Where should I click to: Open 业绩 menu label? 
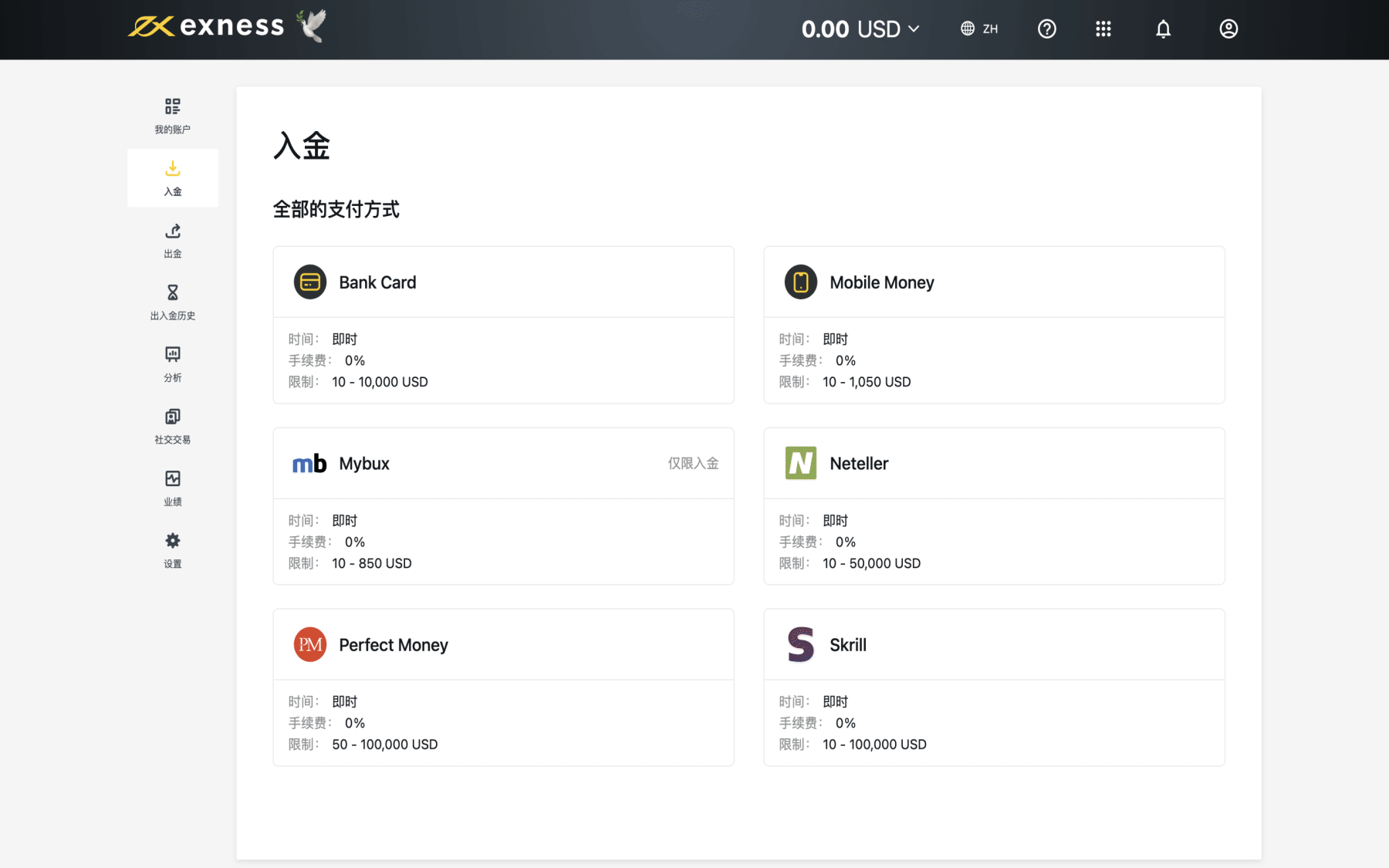click(x=173, y=502)
